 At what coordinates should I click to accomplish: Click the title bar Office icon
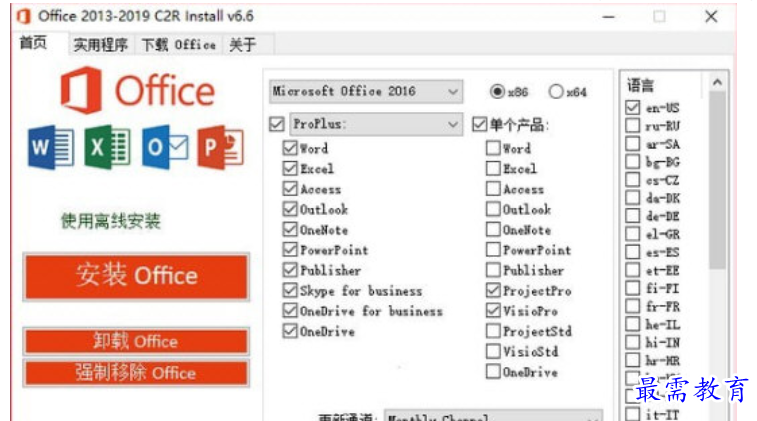click(23, 16)
